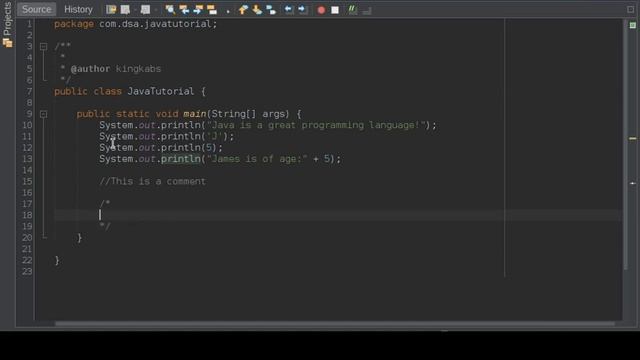Image resolution: width=640 pixels, height=360 pixels.
Task: Place cursor in empty line 18
Action: [x=339, y=215]
